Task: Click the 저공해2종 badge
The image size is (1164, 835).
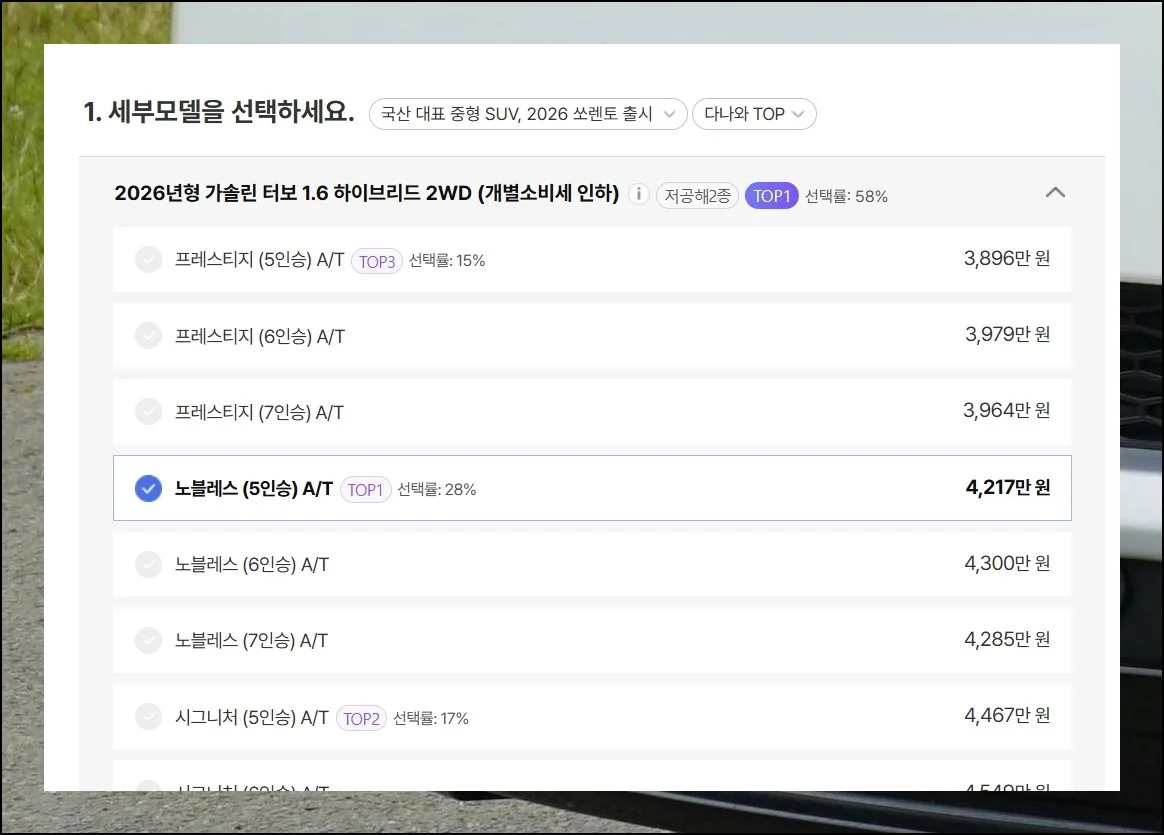Action: pos(696,195)
